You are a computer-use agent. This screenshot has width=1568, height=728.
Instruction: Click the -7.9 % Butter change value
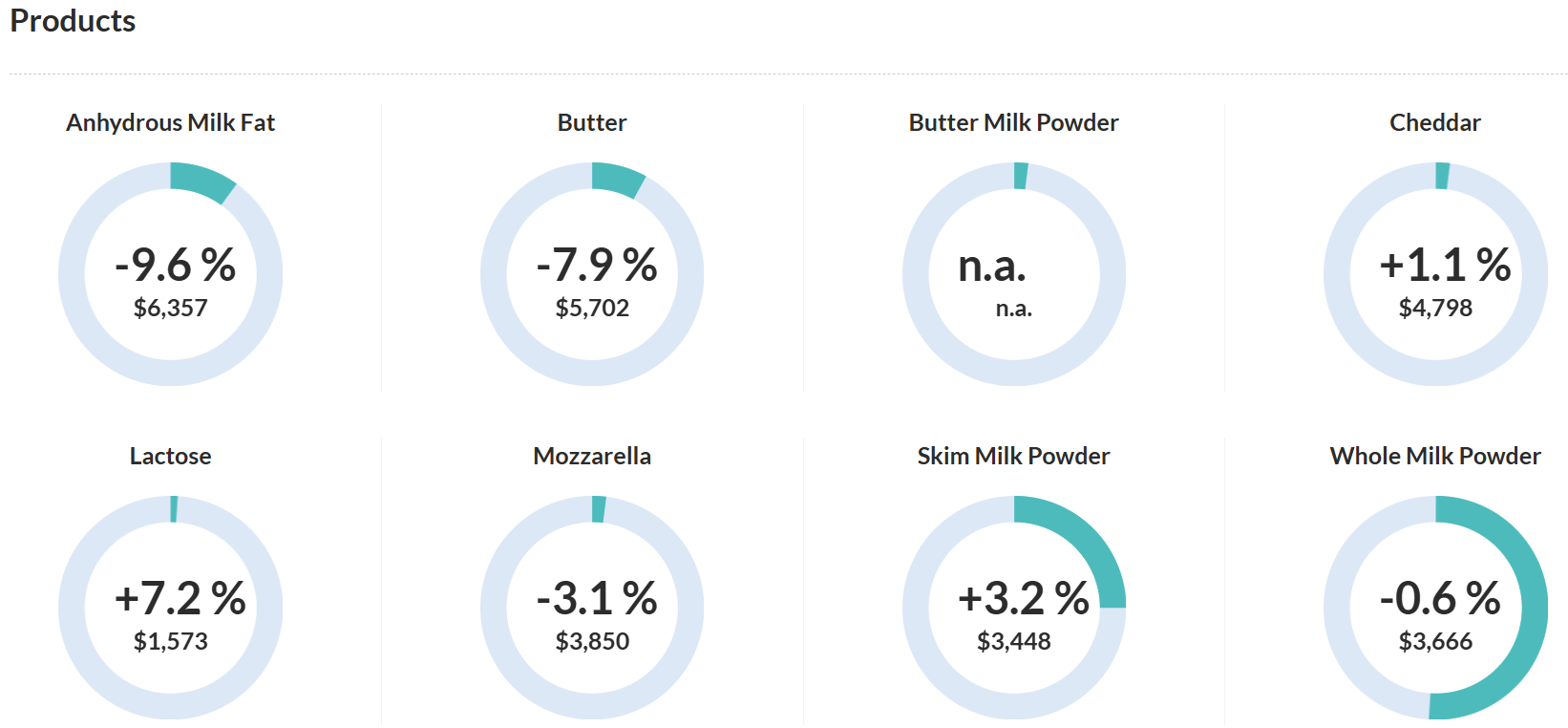[x=596, y=265]
